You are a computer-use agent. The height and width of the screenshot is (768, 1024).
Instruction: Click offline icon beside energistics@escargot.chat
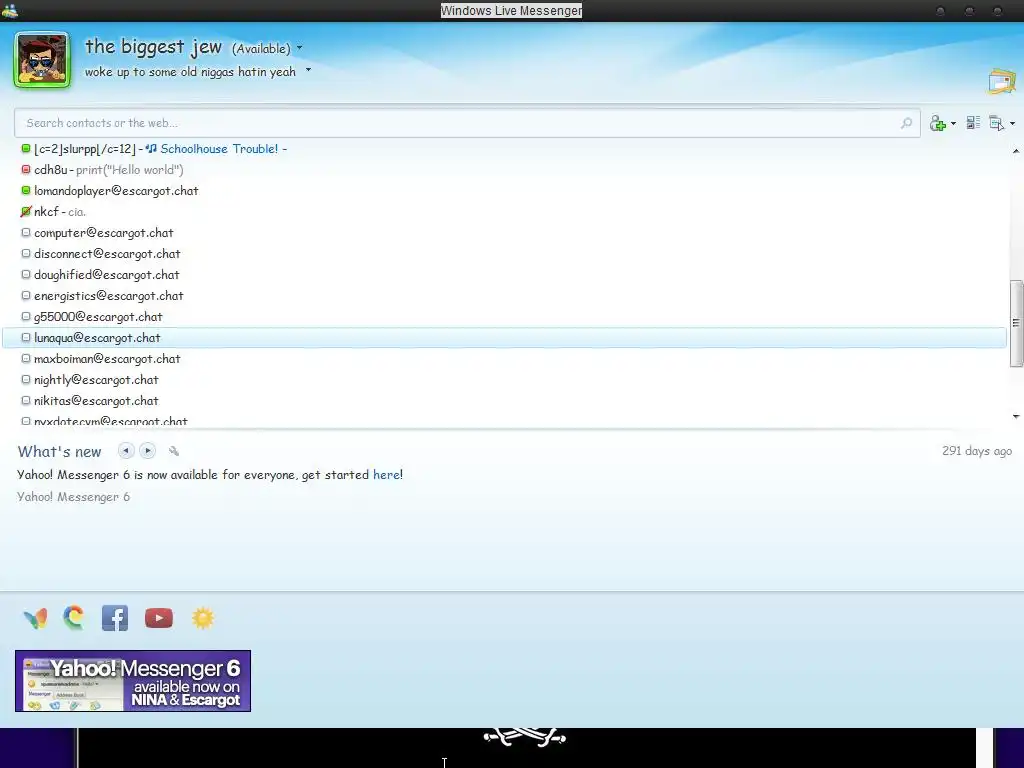click(x=26, y=295)
